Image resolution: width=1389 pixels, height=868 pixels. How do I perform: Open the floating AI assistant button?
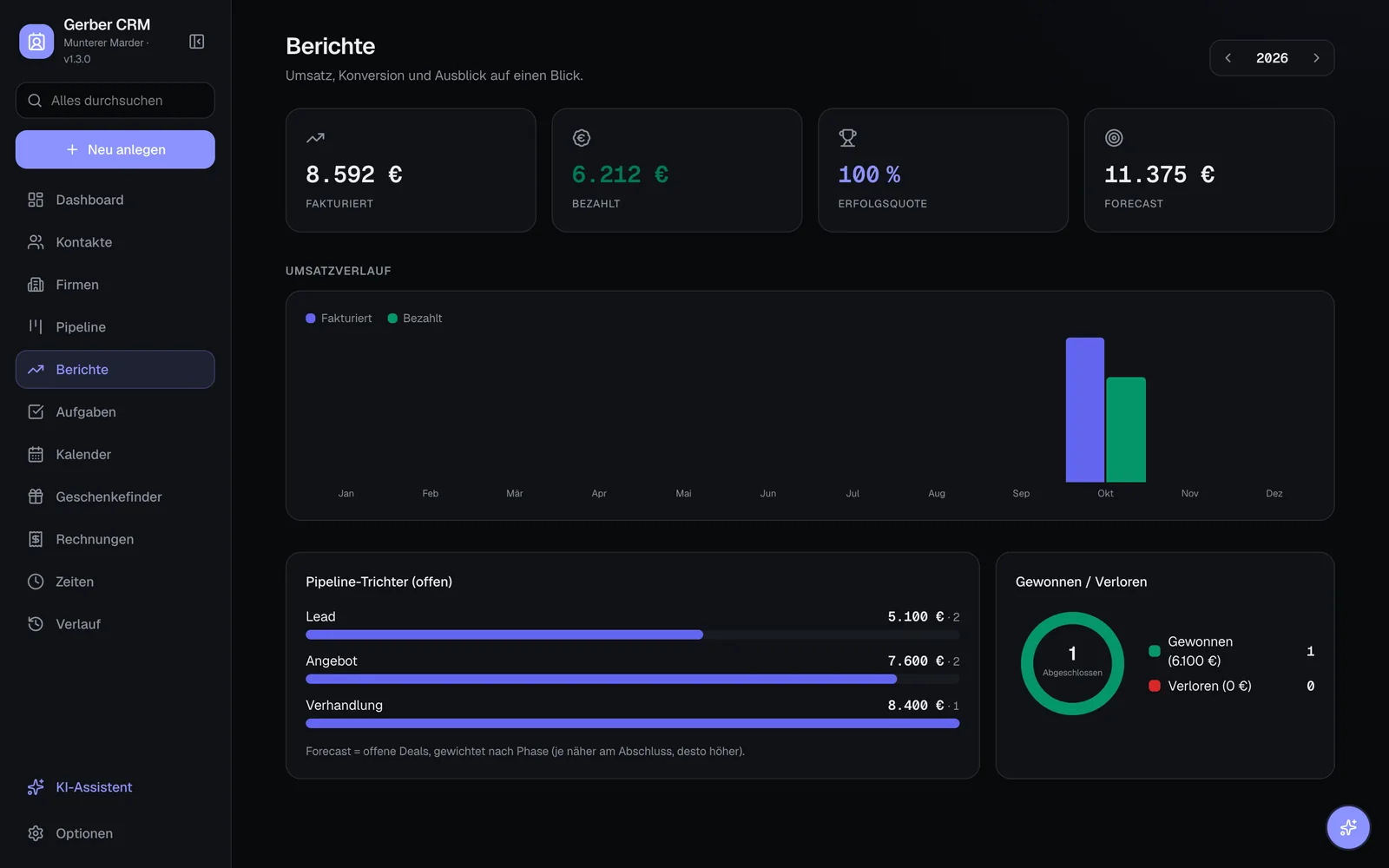(1348, 827)
